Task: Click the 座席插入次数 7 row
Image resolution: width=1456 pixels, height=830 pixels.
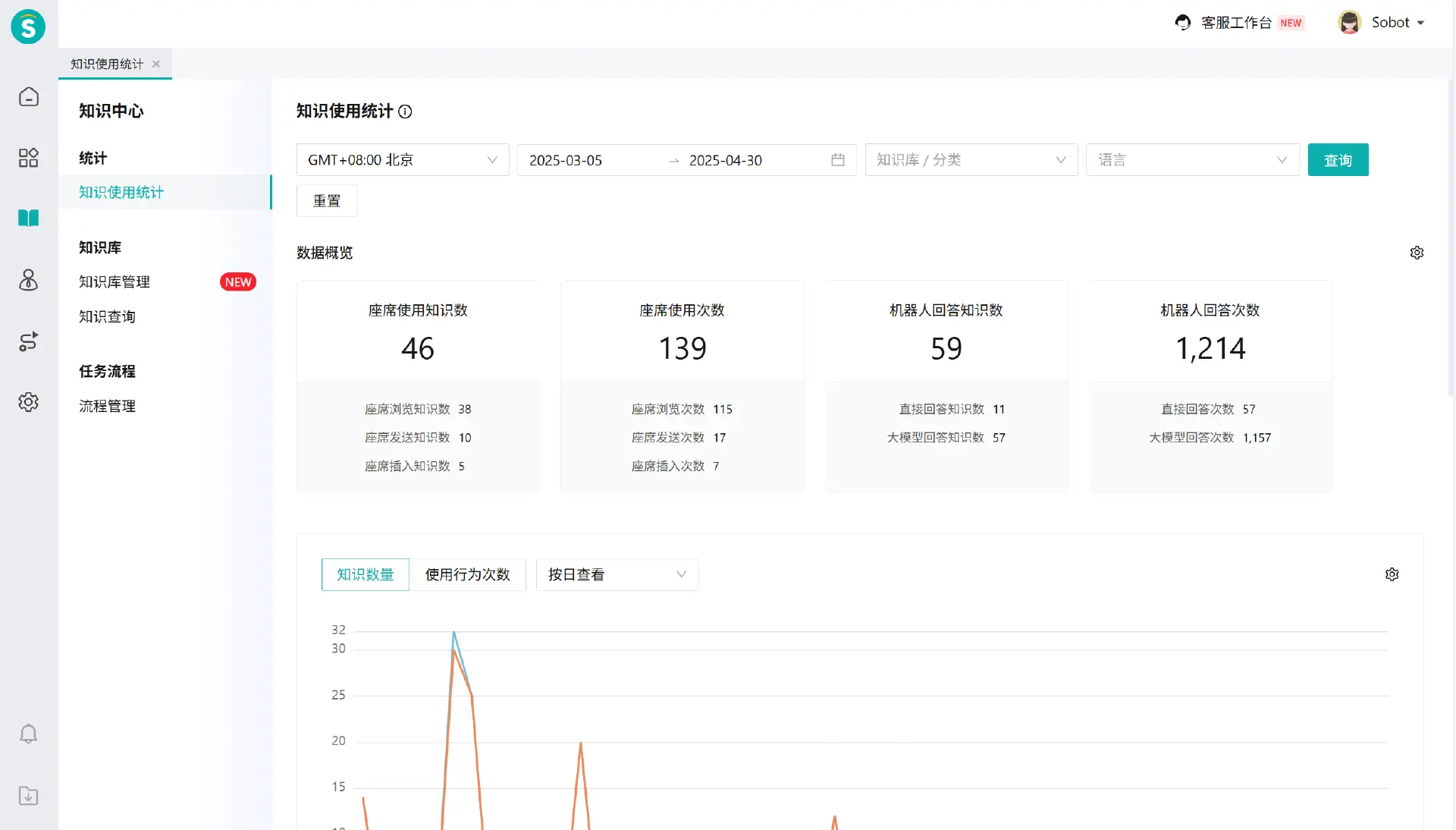Action: coord(675,466)
